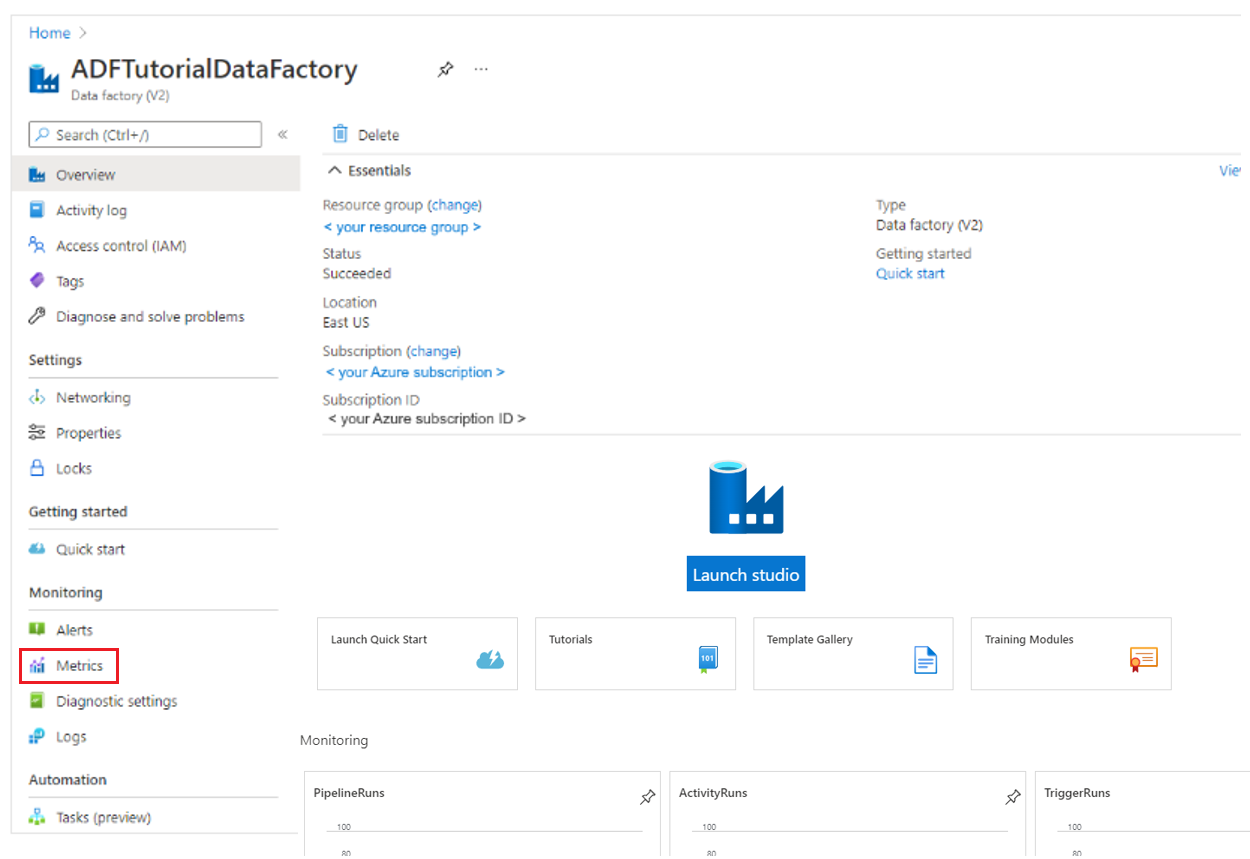
Task: Click the Alerts icon
Action: [x=37, y=630]
